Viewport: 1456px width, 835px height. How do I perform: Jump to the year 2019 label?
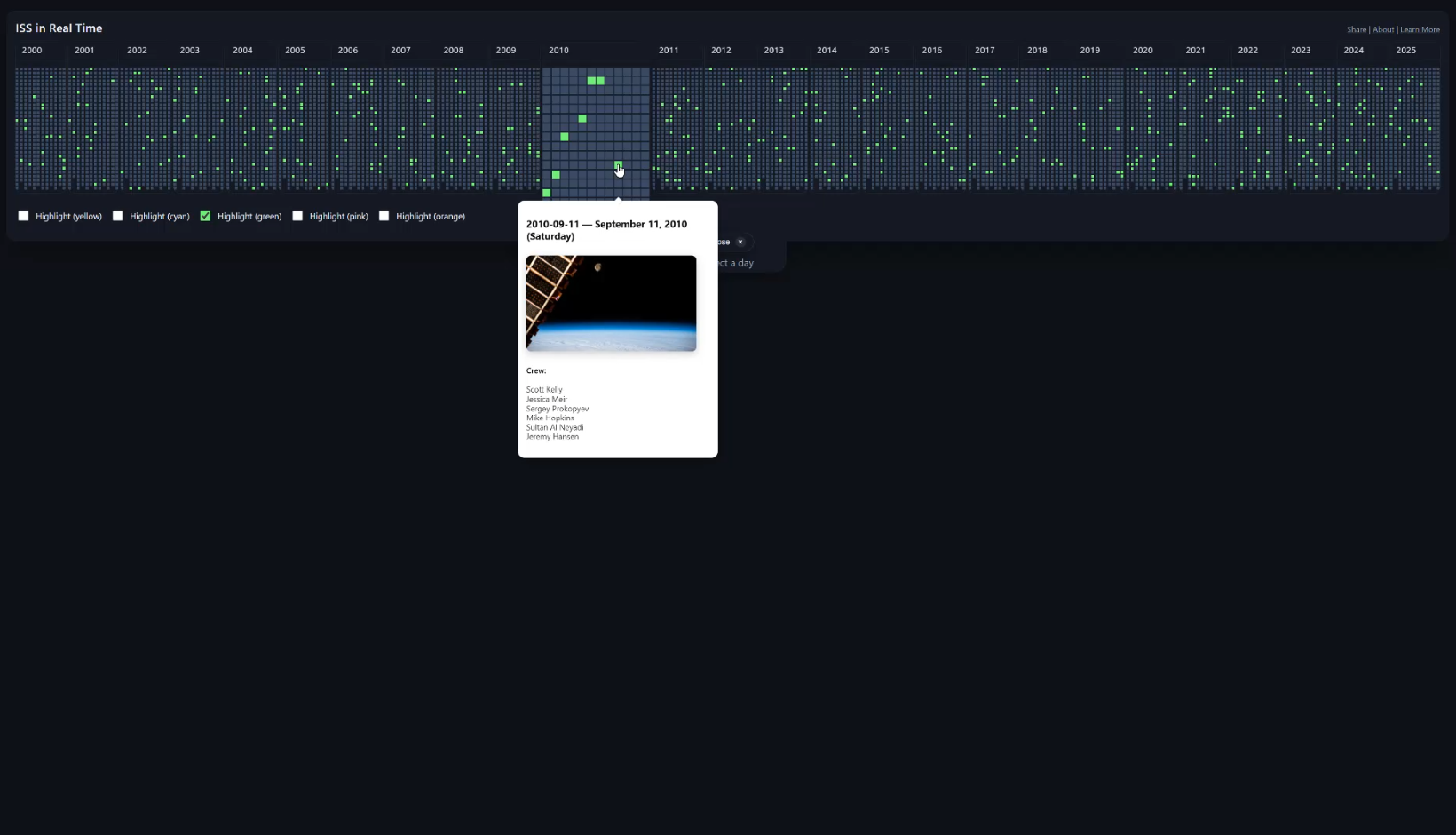pos(1090,51)
